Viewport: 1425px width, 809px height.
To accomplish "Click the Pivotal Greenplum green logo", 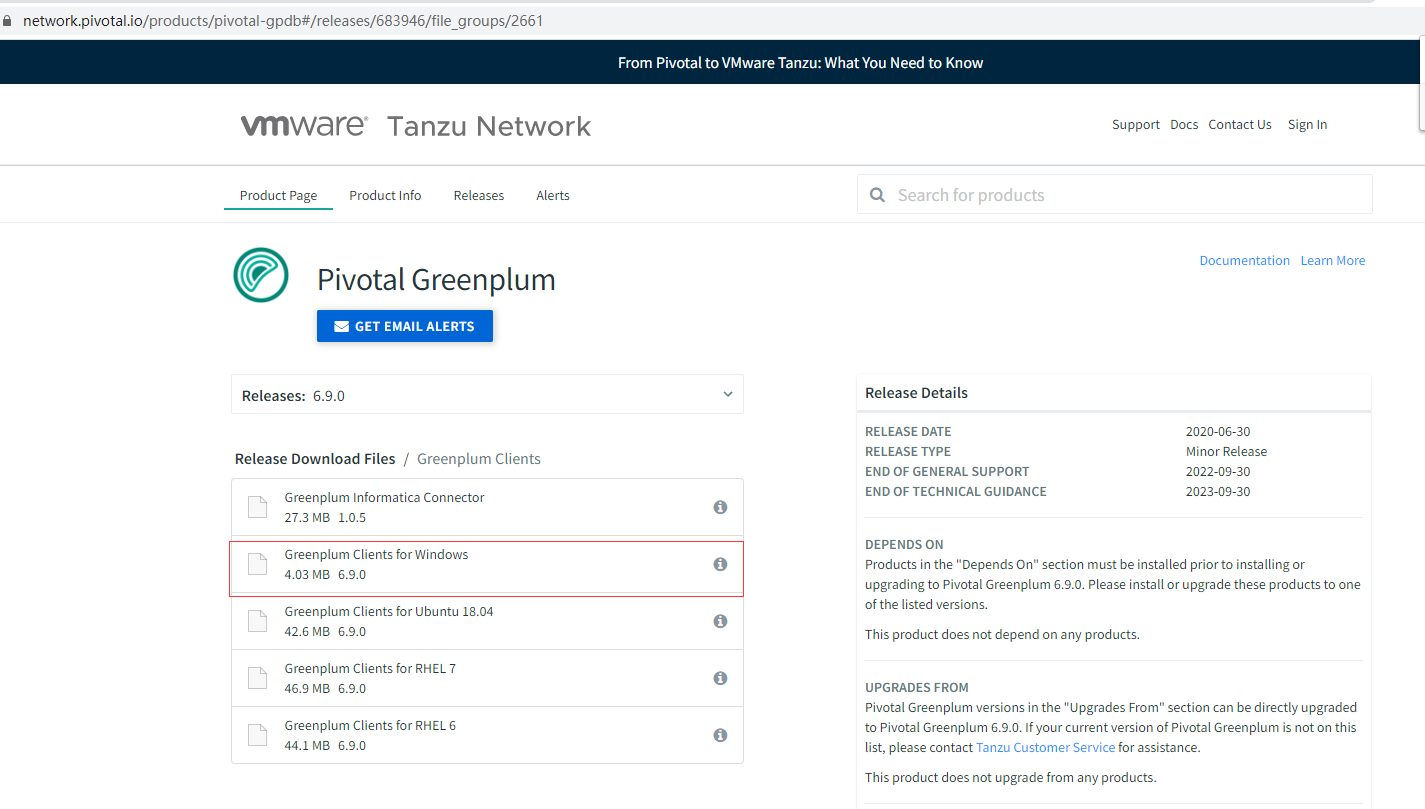I will click(261, 275).
